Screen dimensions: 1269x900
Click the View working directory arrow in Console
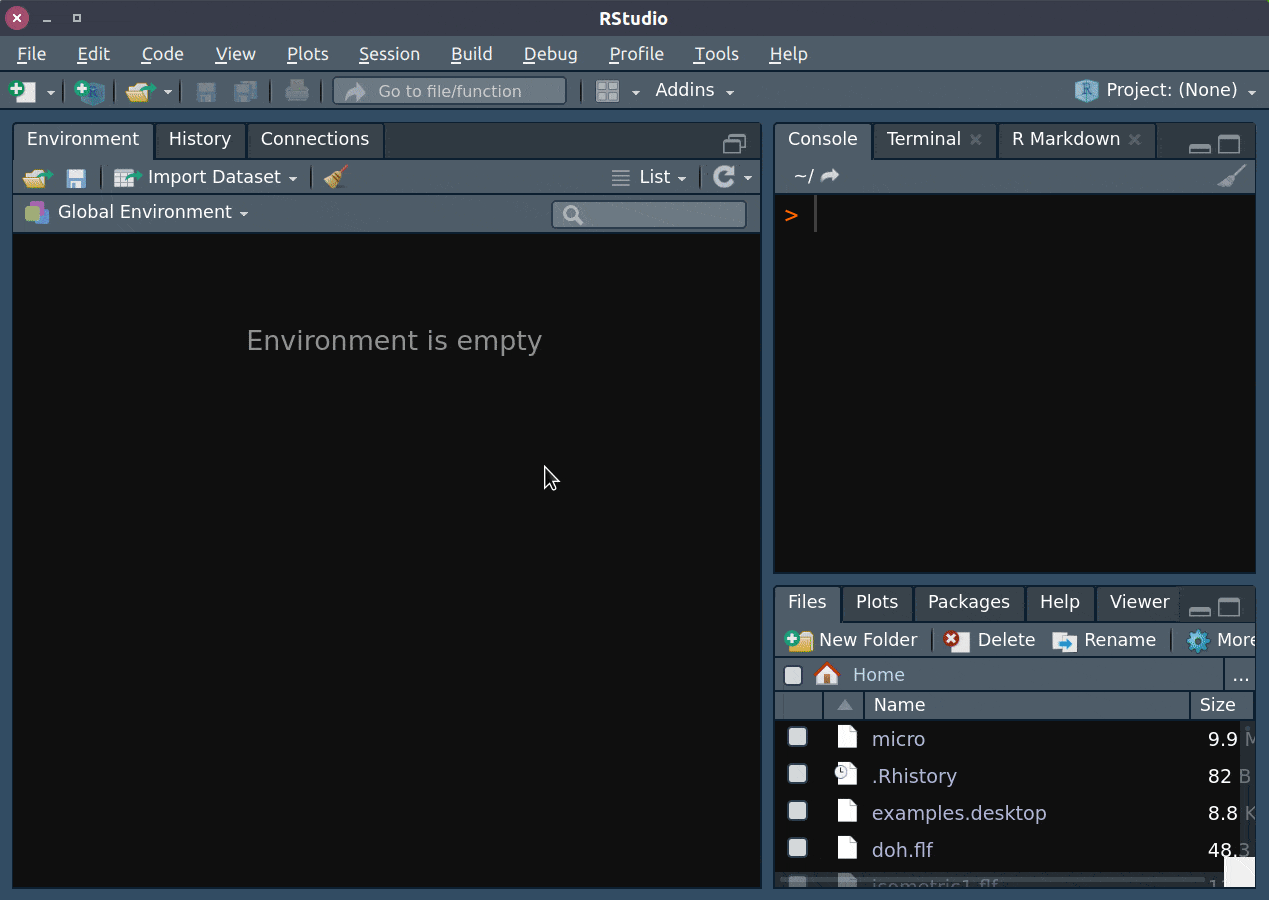[829, 176]
